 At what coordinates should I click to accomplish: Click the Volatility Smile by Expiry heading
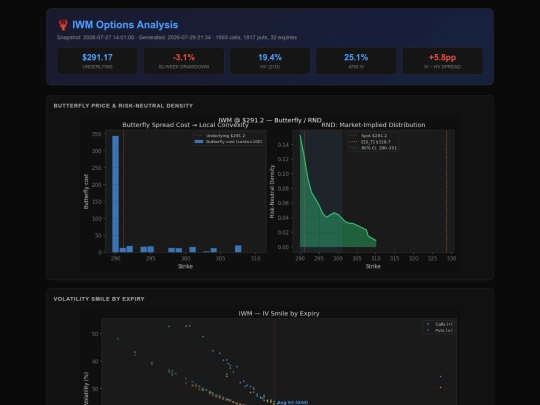[x=99, y=299]
